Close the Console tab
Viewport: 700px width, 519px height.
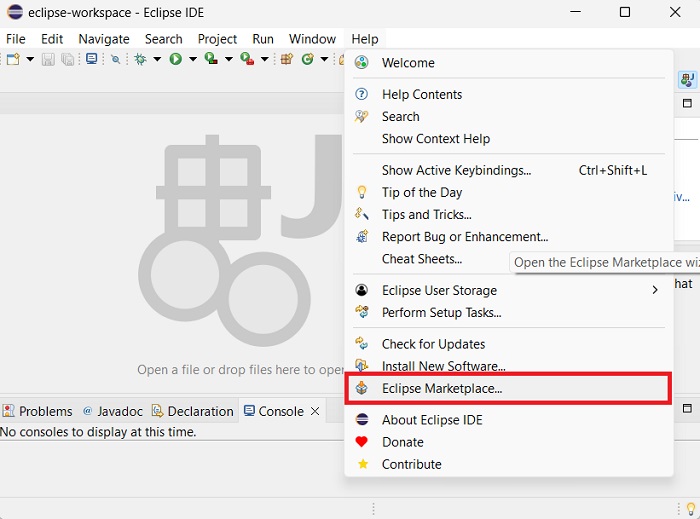(315, 410)
